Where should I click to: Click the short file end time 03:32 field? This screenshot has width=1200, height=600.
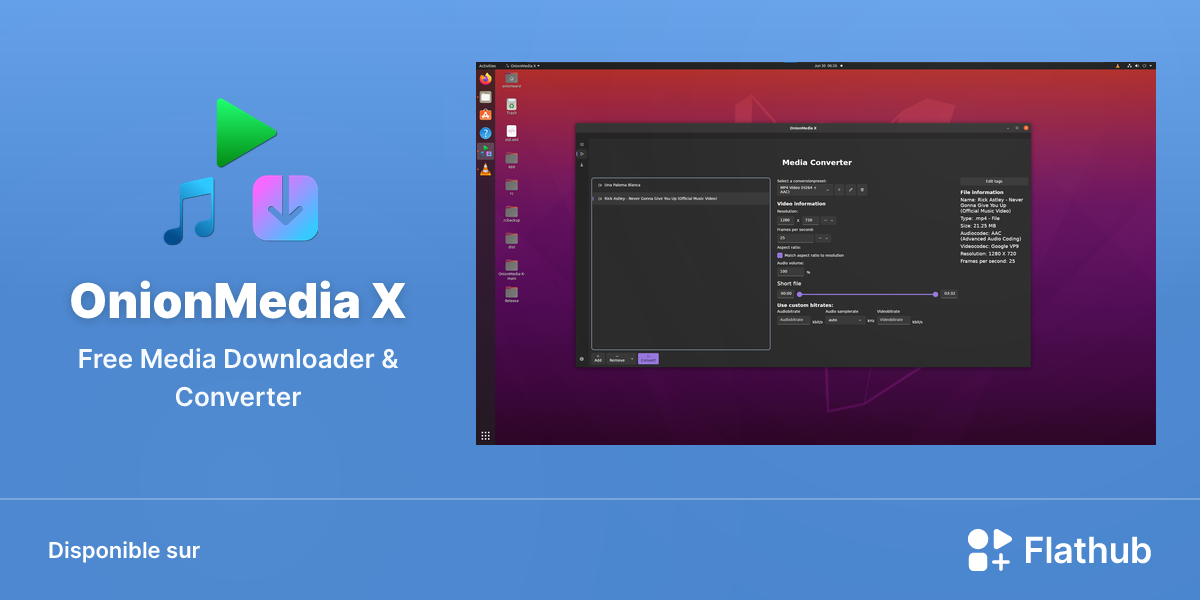pos(949,293)
